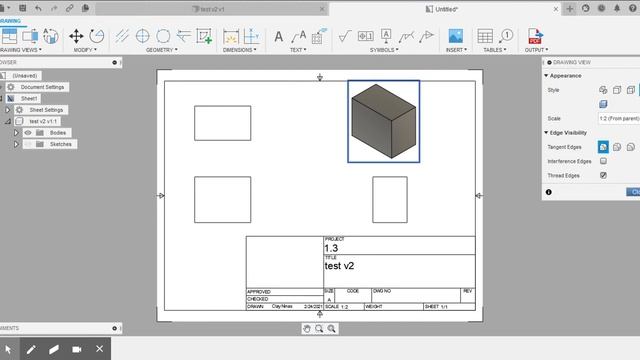
Task: Open the Geometry dropdown menu
Action: pyautogui.click(x=162, y=50)
